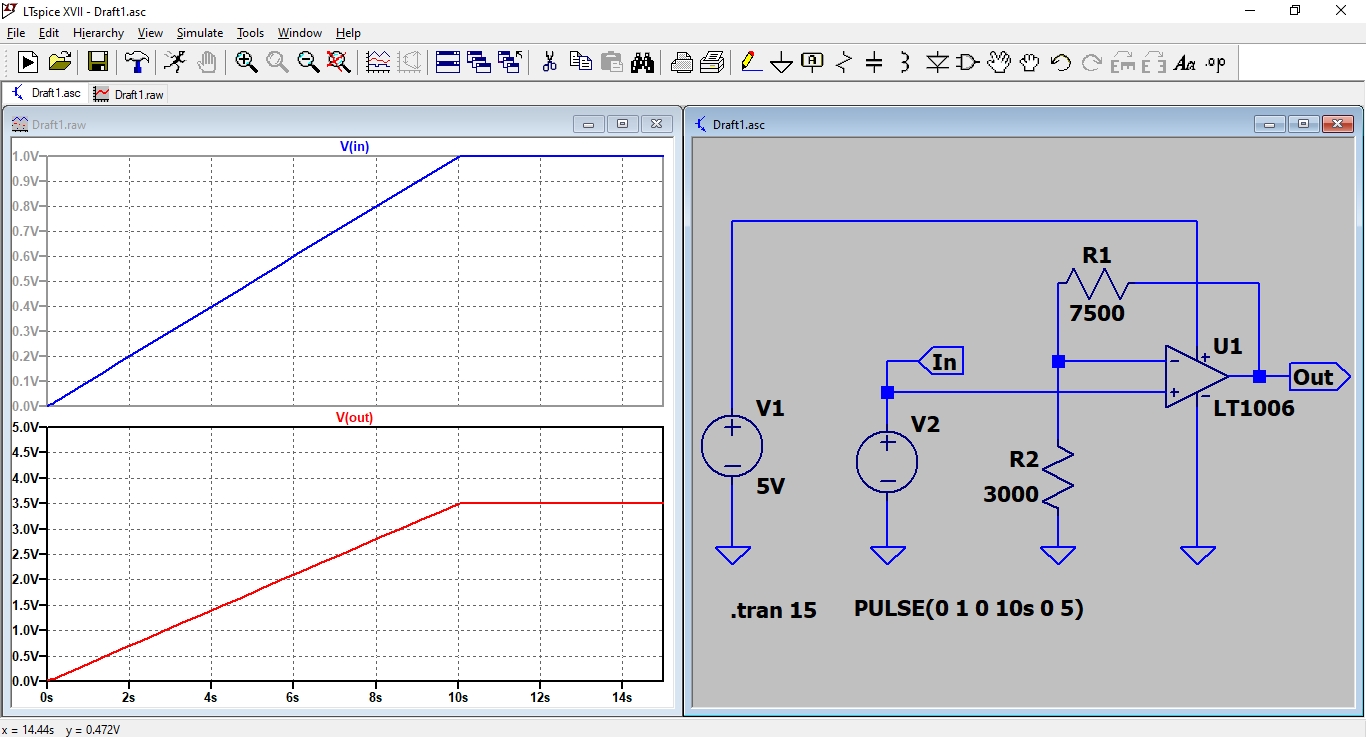This screenshot has width=1366, height=737.
Task: Run the simulation with the running man
Action: [175, 62]
